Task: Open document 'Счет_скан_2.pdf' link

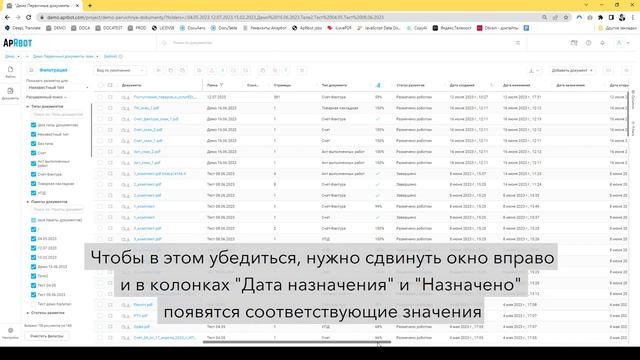Action: point(148,130)
